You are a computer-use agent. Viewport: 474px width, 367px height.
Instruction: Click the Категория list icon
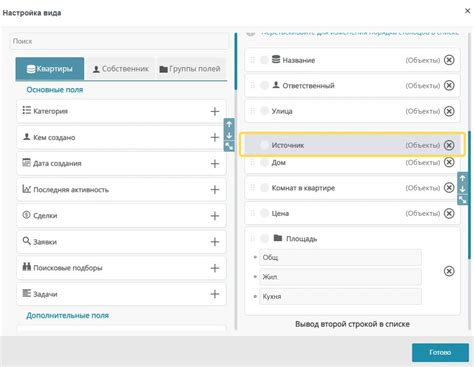[x=27, y=110]
